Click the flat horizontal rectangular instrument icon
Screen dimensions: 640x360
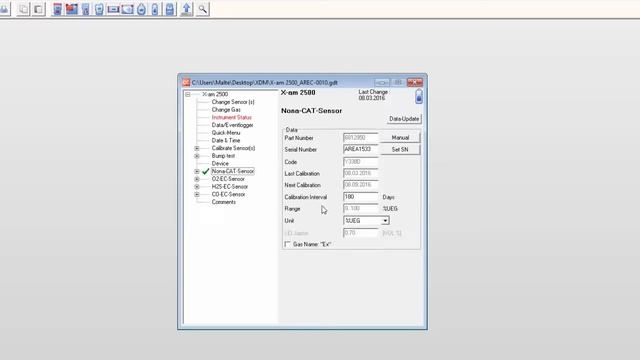[113, 9]
